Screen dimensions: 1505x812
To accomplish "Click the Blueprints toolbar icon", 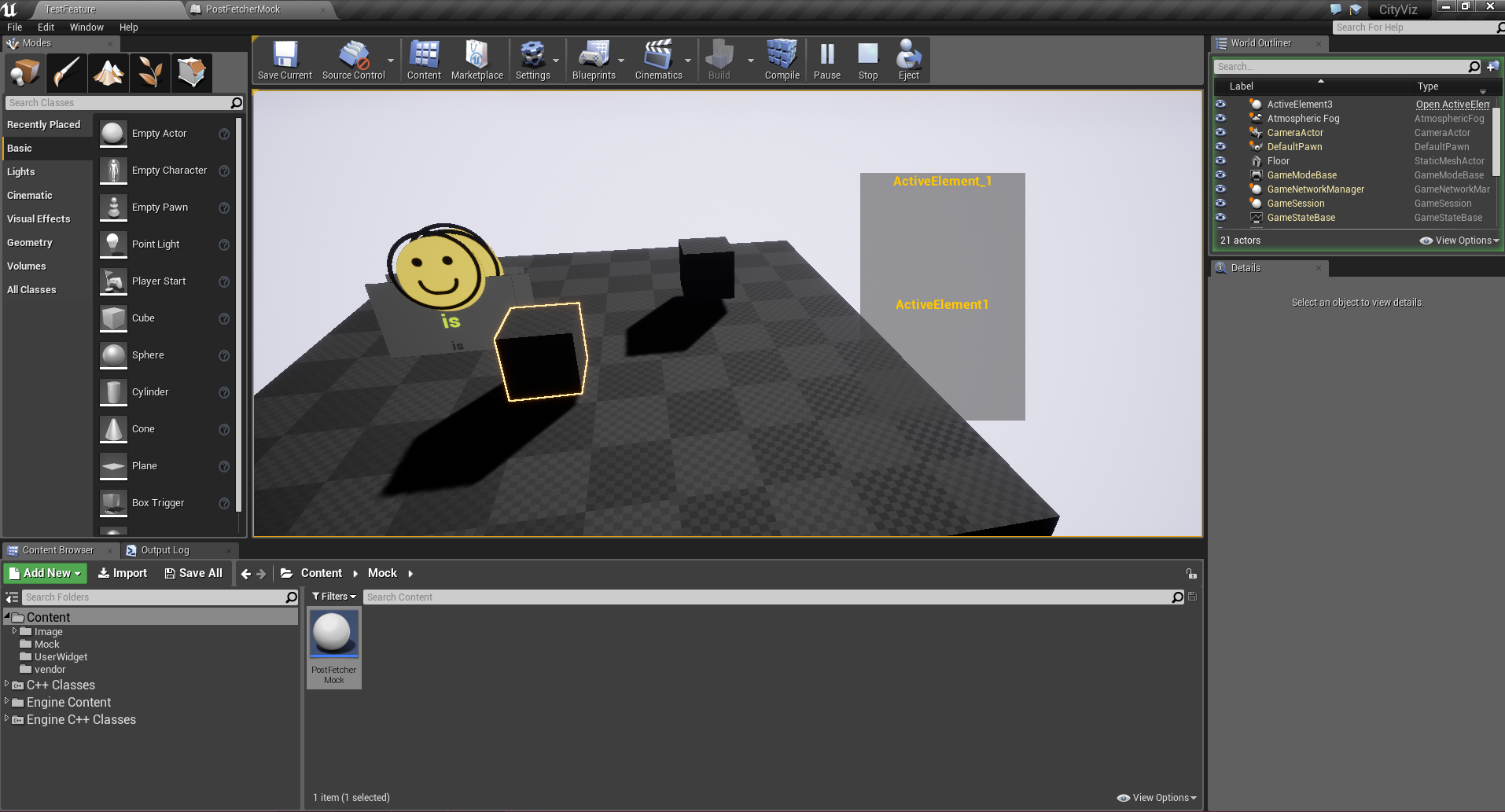I will [x=594, y=59].
